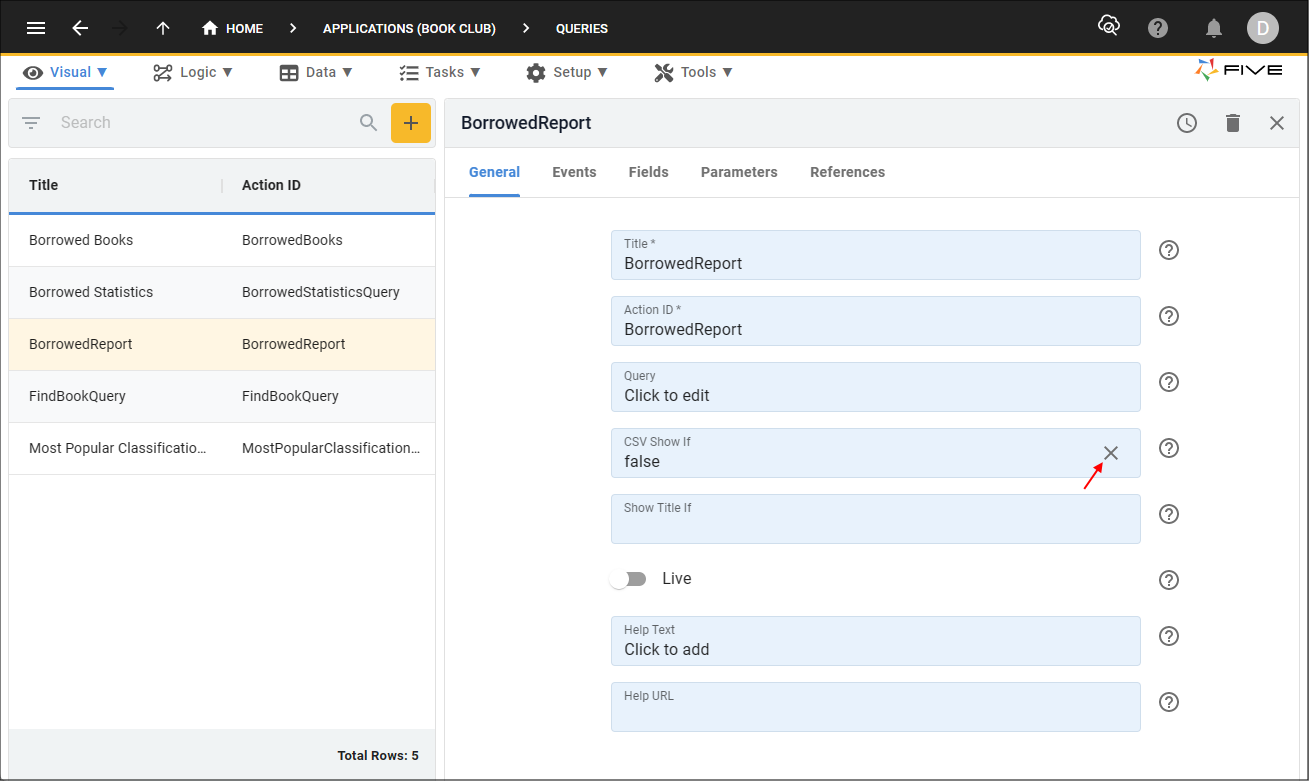Viewport: 1309px width, 781px height.
Task: Click the user avatar D
Action: 1263,28
